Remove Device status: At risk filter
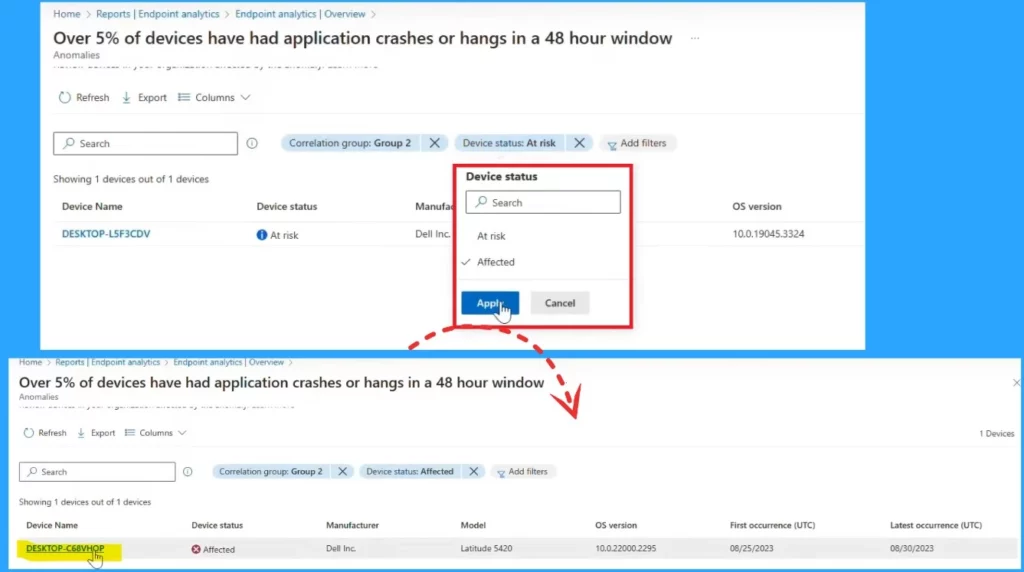Viewport: 1024px width, 572px height. (x=579, y=143)
